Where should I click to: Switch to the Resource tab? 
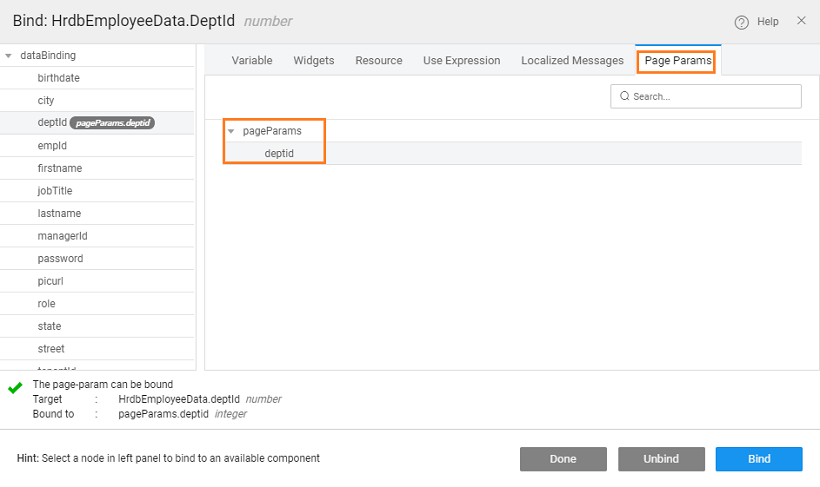pyautogui.click(x=379, y=61)
